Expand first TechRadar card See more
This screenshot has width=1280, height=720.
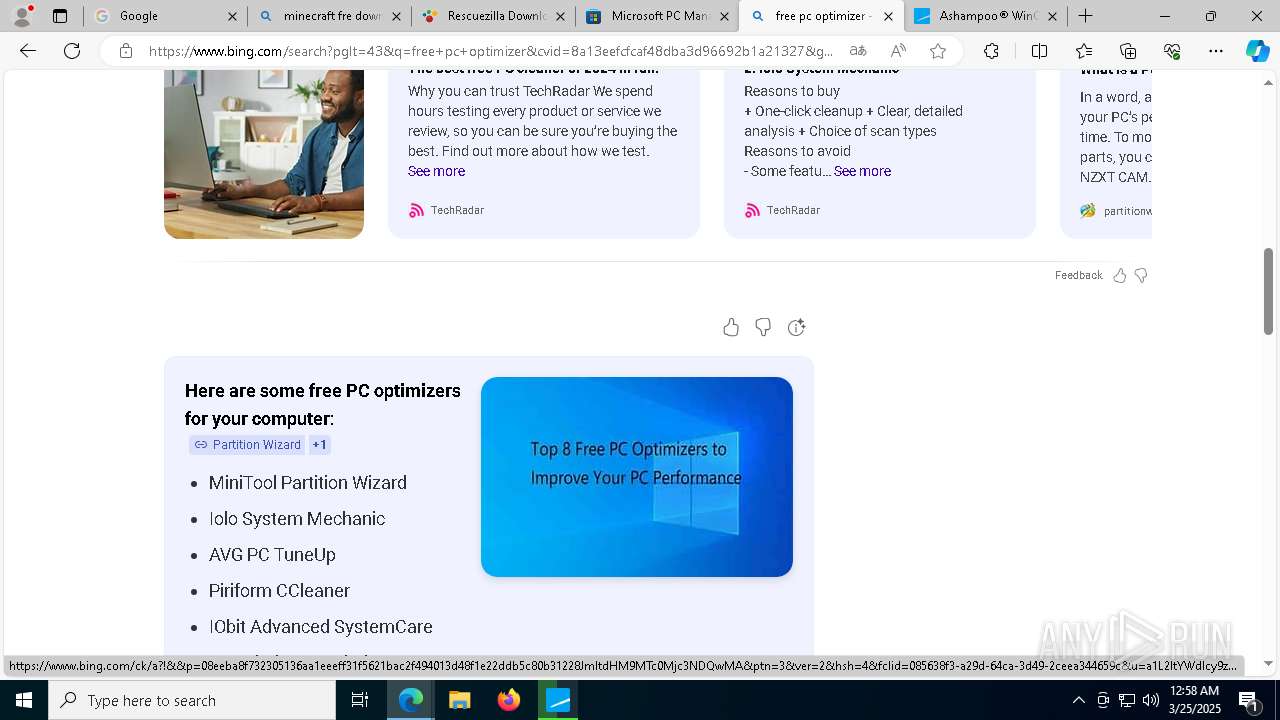coord(436,171)
